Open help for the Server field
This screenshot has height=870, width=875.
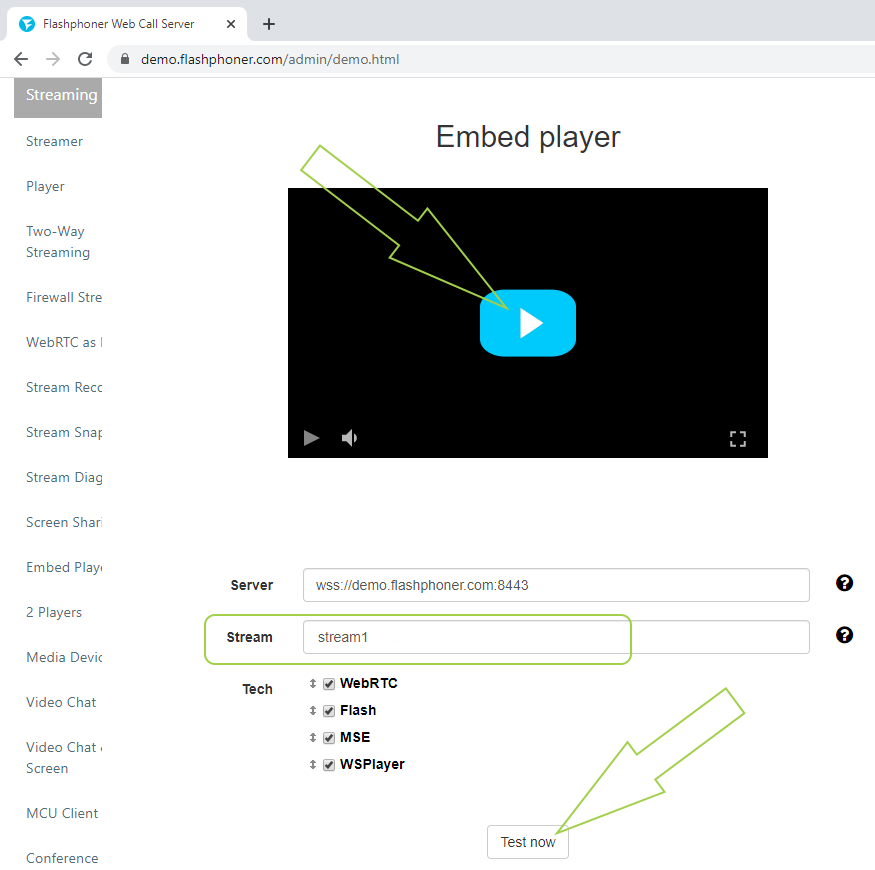[844, 583]
